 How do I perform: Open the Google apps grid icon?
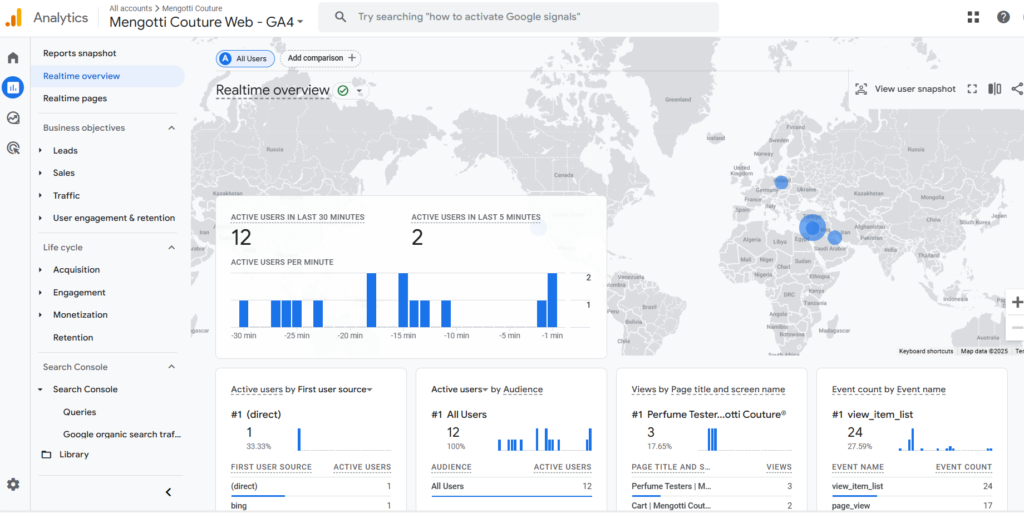(x=973, y=18)
